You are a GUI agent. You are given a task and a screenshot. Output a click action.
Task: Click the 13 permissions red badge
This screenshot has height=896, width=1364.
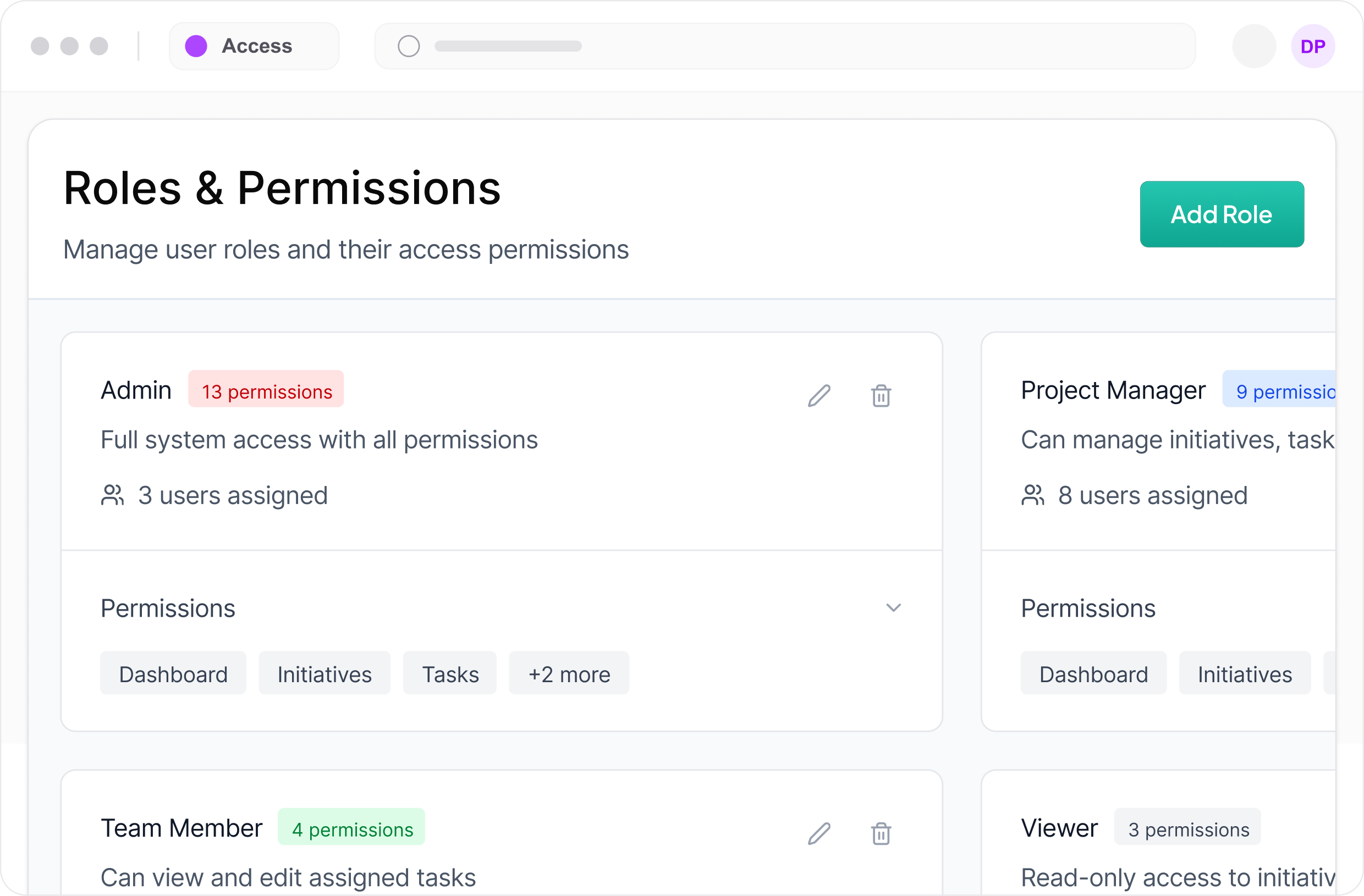[267, 391]
